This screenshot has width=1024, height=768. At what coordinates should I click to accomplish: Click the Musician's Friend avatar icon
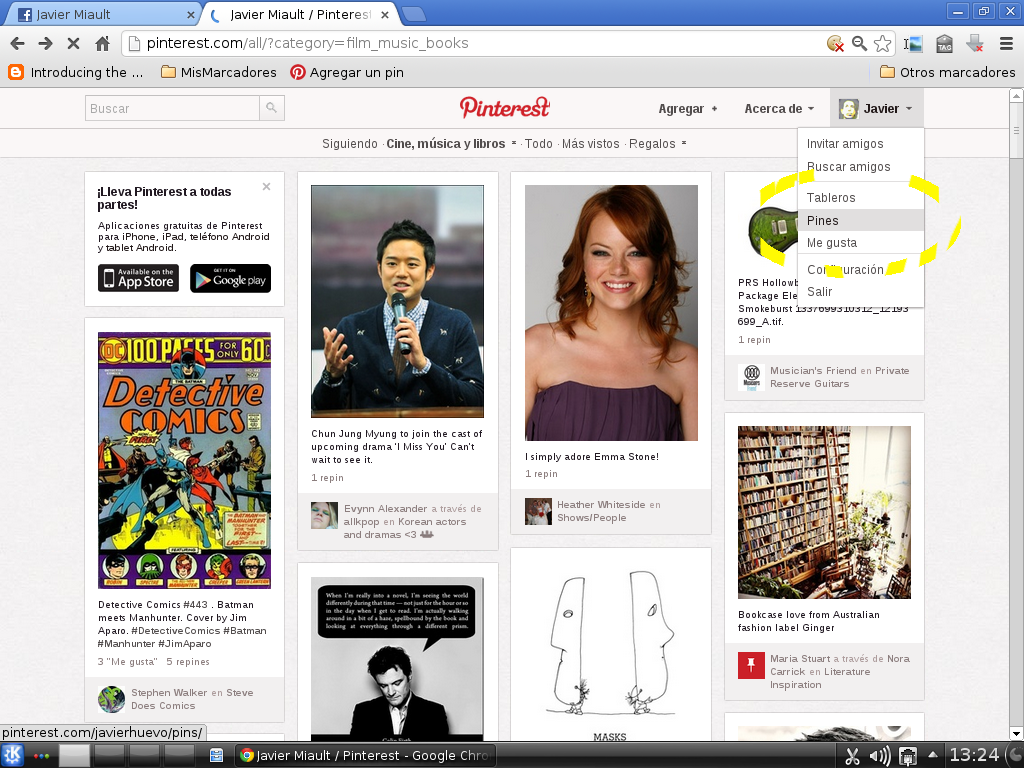[751, 377]
